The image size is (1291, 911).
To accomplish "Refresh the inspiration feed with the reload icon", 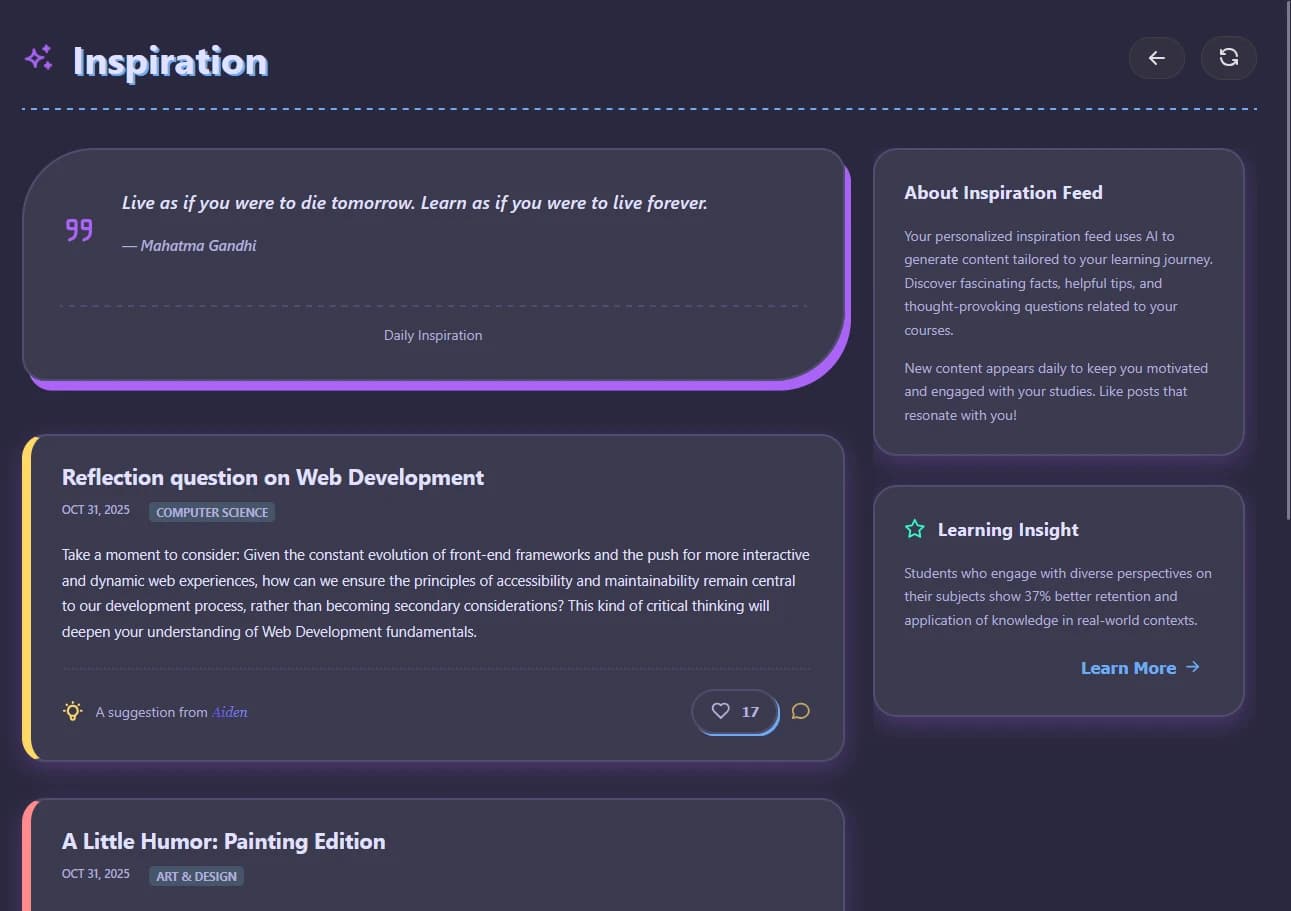I will click(1228, 58).
